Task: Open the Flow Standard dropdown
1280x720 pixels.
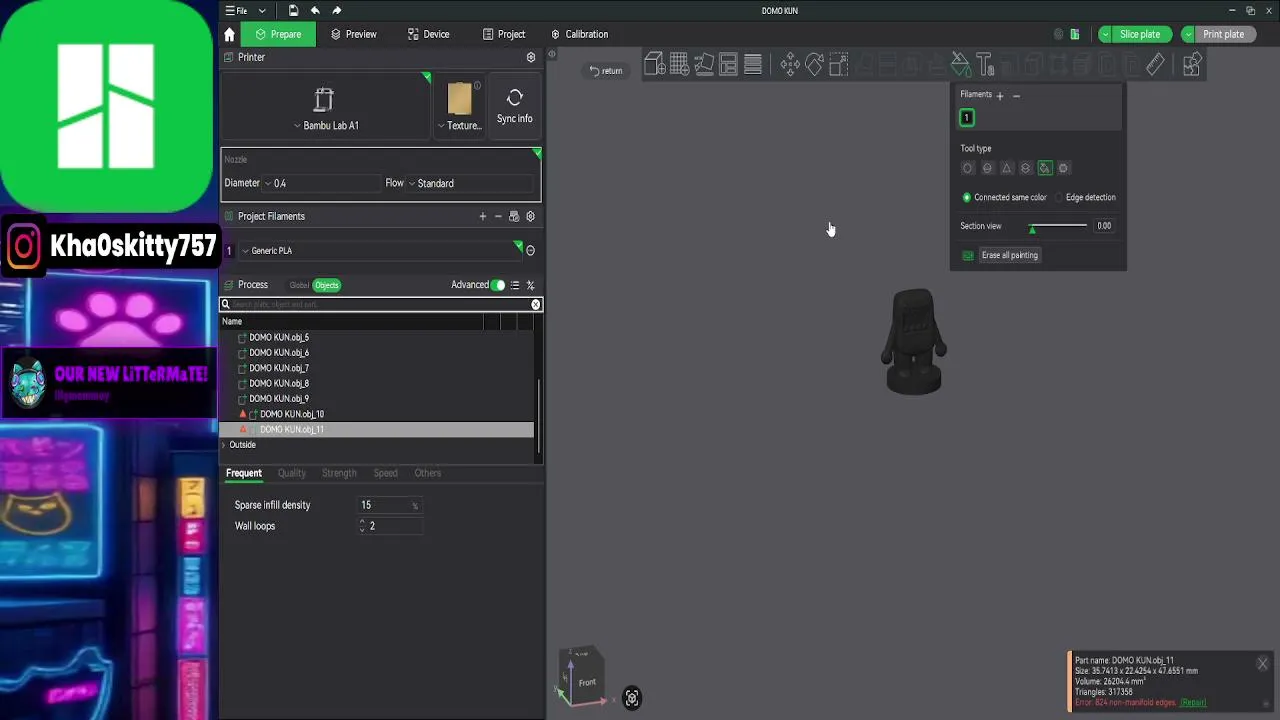Action: [470, 184]
